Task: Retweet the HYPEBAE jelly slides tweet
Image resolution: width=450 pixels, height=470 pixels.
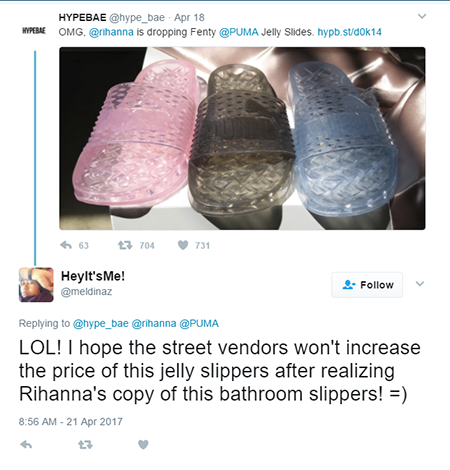Action: [x=125, y=245]
